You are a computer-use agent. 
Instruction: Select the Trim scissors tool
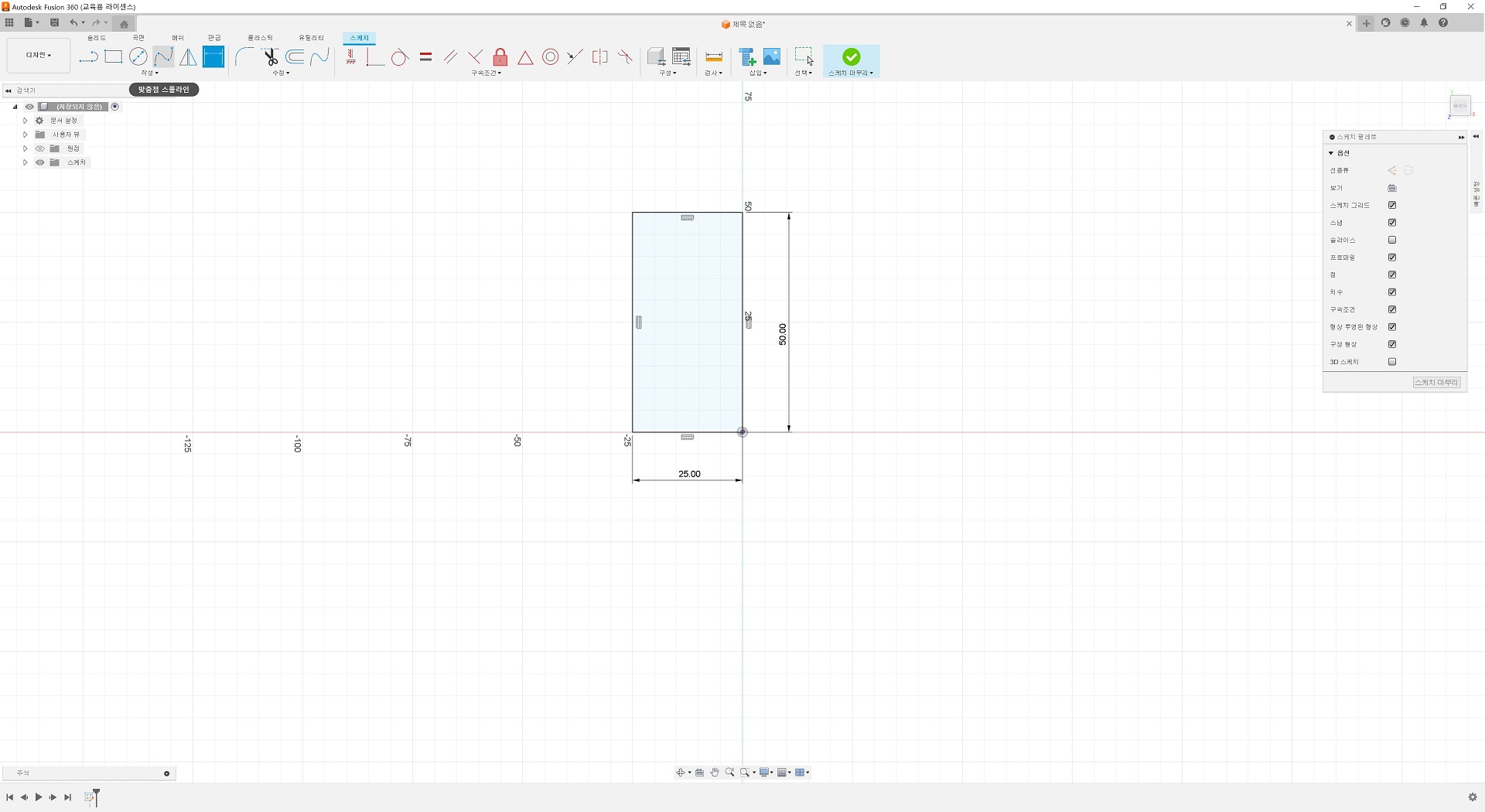270,56
